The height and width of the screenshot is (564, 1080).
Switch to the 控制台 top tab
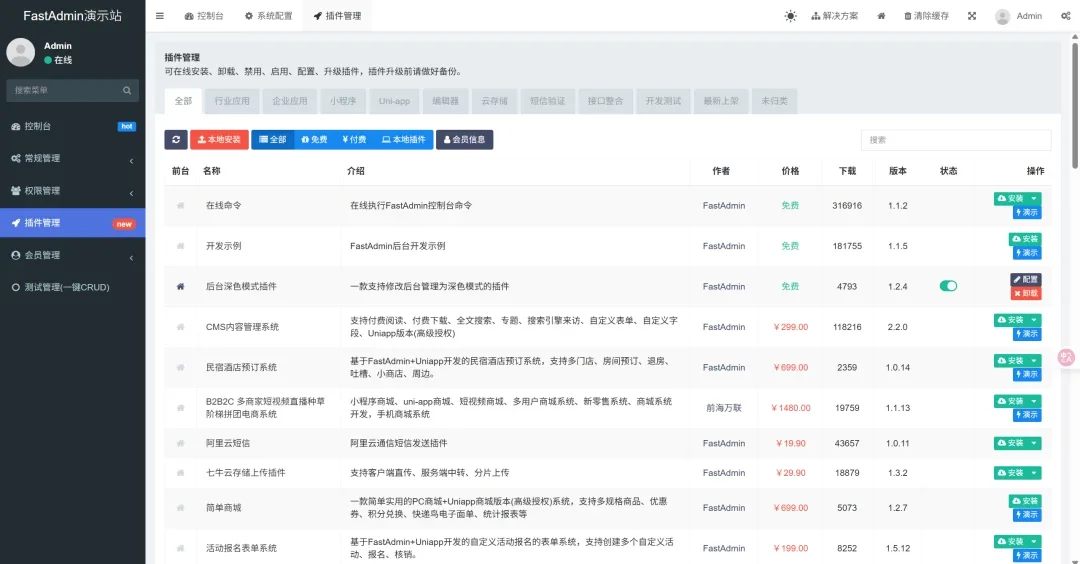pyautogui.click(x=204, y=16)
